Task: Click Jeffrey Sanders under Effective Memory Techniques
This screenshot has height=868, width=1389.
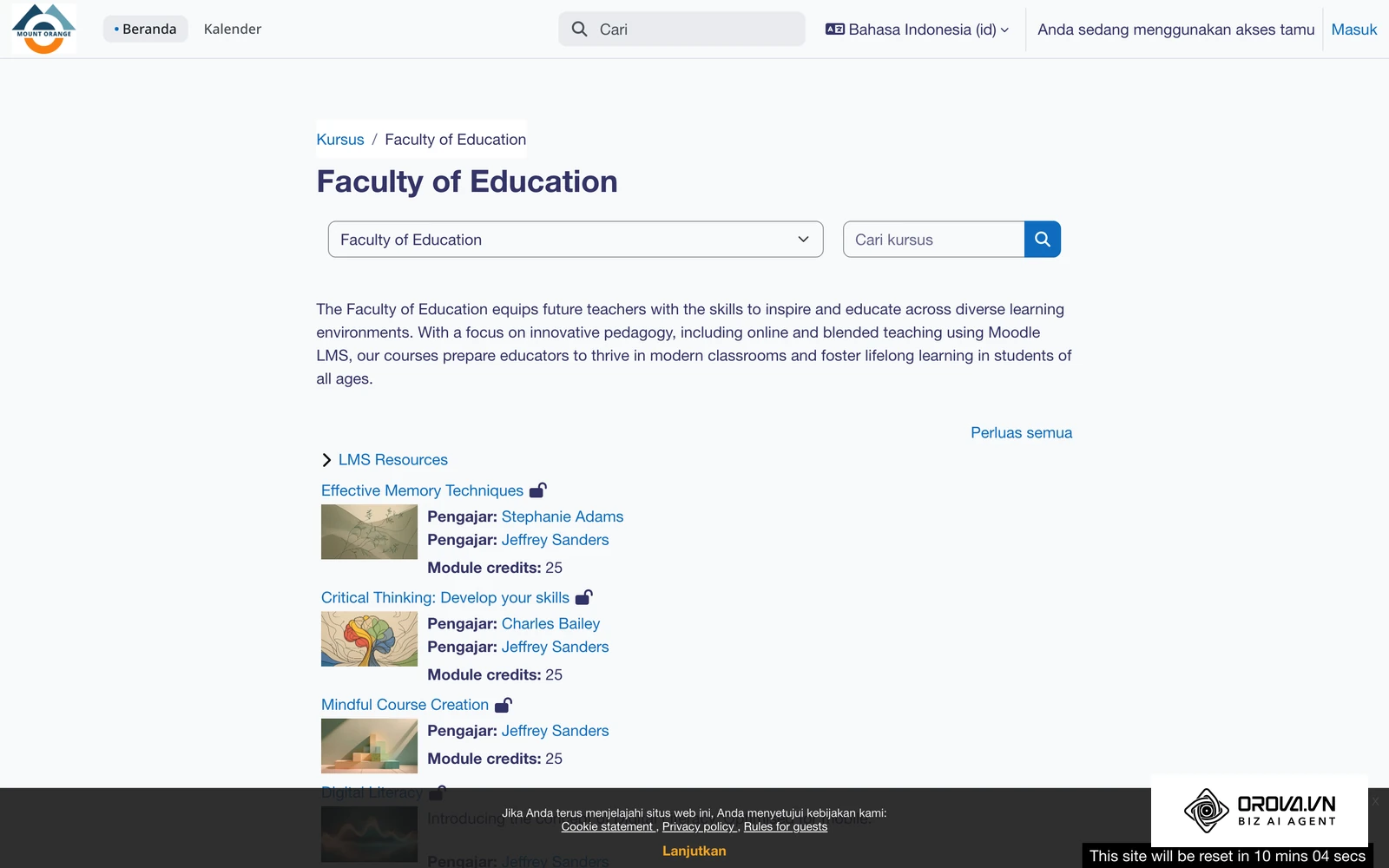Action: click(555, 540)
